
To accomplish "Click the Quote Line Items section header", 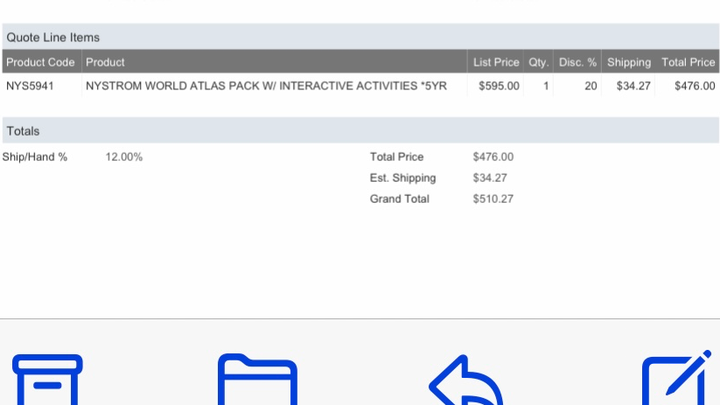I will point(53,37).
